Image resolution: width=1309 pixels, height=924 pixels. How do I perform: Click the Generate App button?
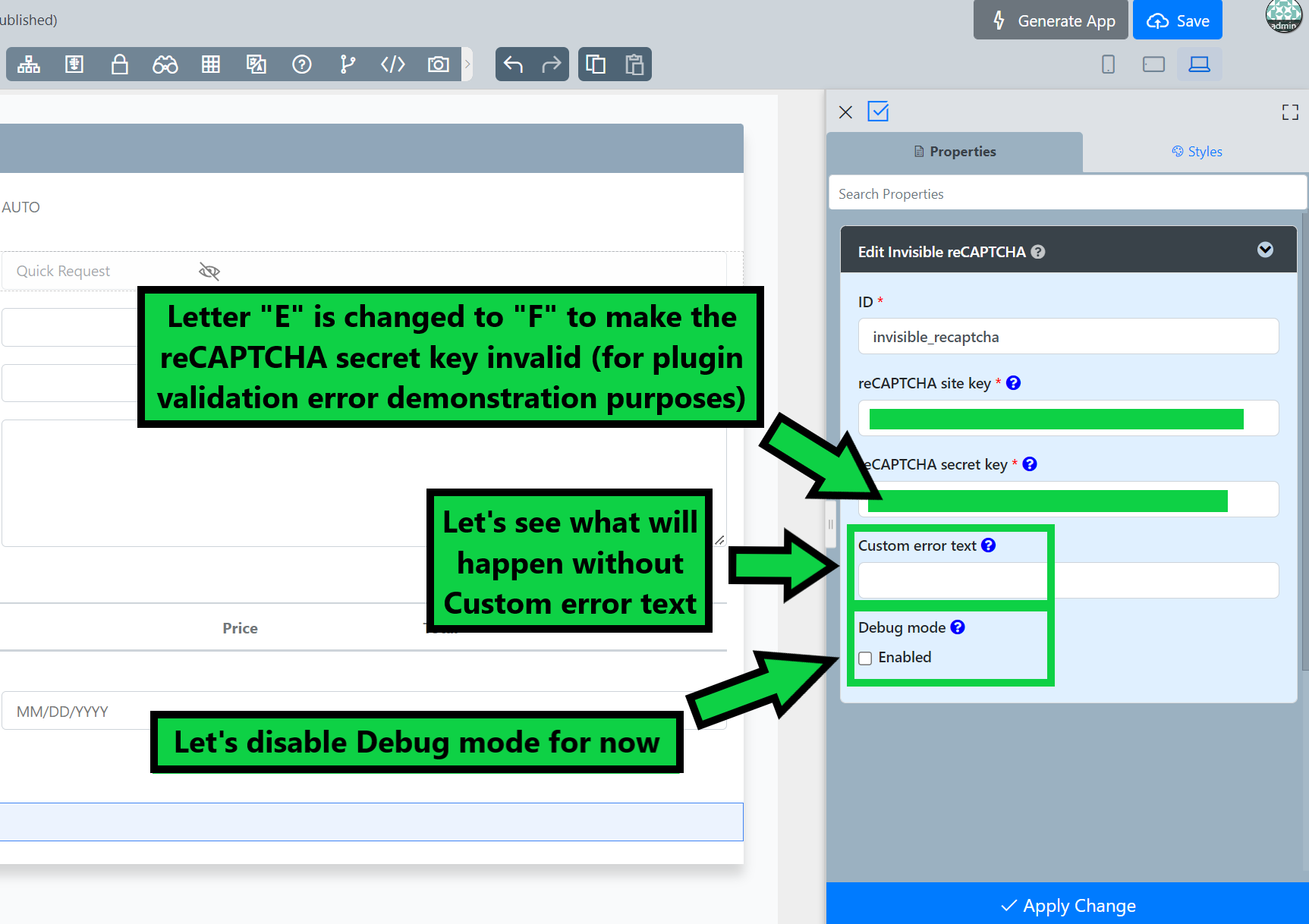1053,20
